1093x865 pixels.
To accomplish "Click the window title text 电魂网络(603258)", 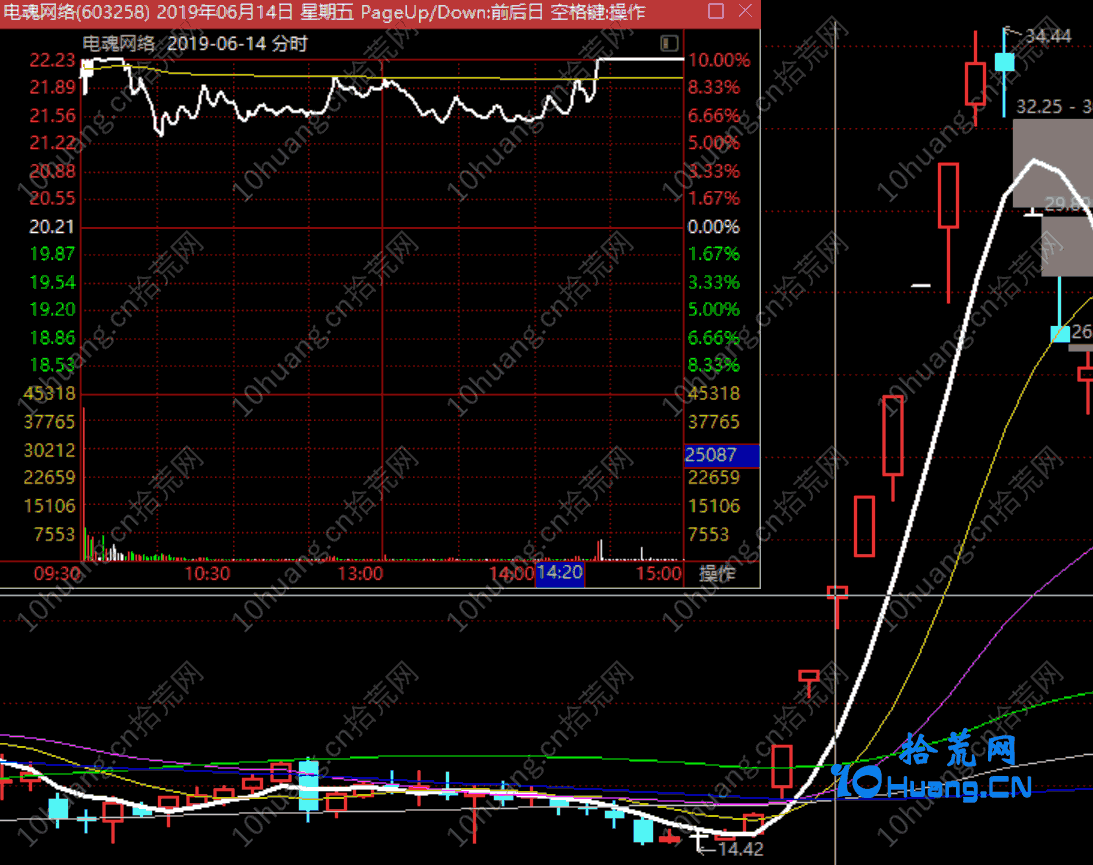I will coord(77,12).
